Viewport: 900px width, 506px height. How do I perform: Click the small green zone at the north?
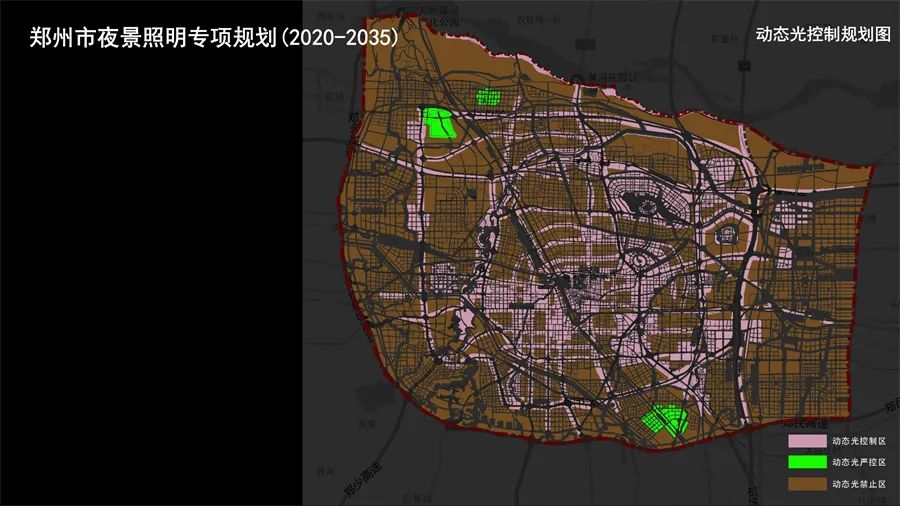487,97
